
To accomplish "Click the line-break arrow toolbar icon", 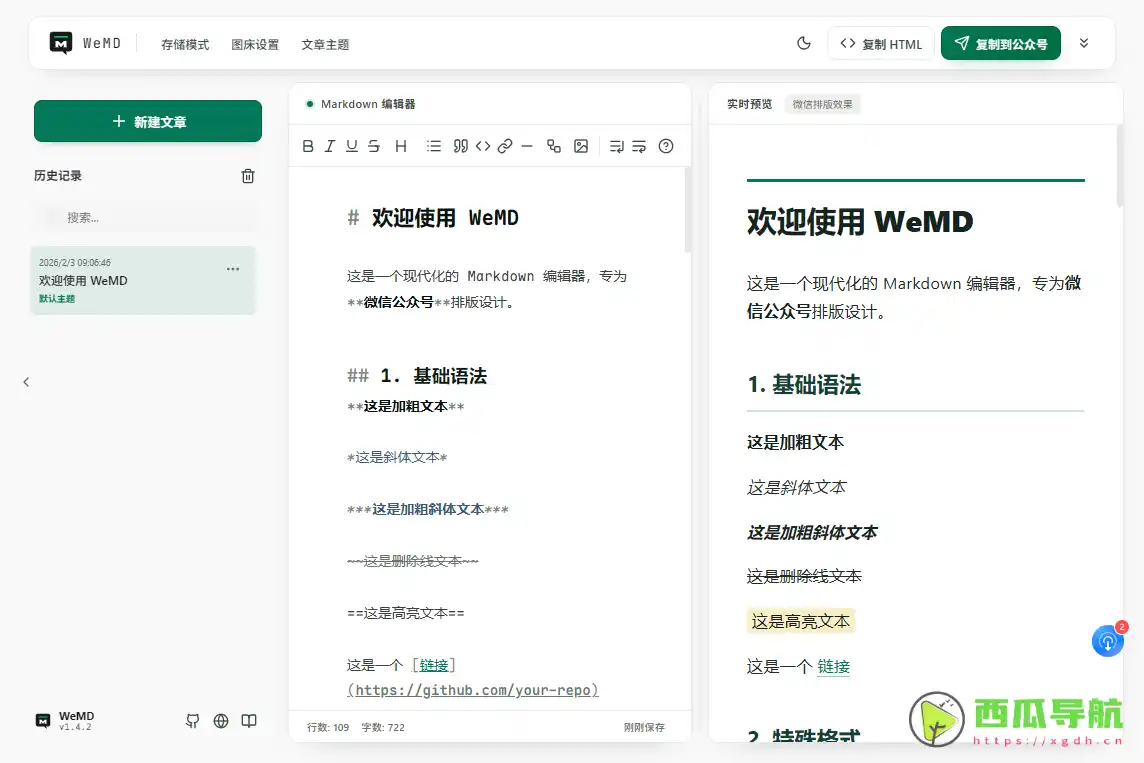I will pos(617,146).
